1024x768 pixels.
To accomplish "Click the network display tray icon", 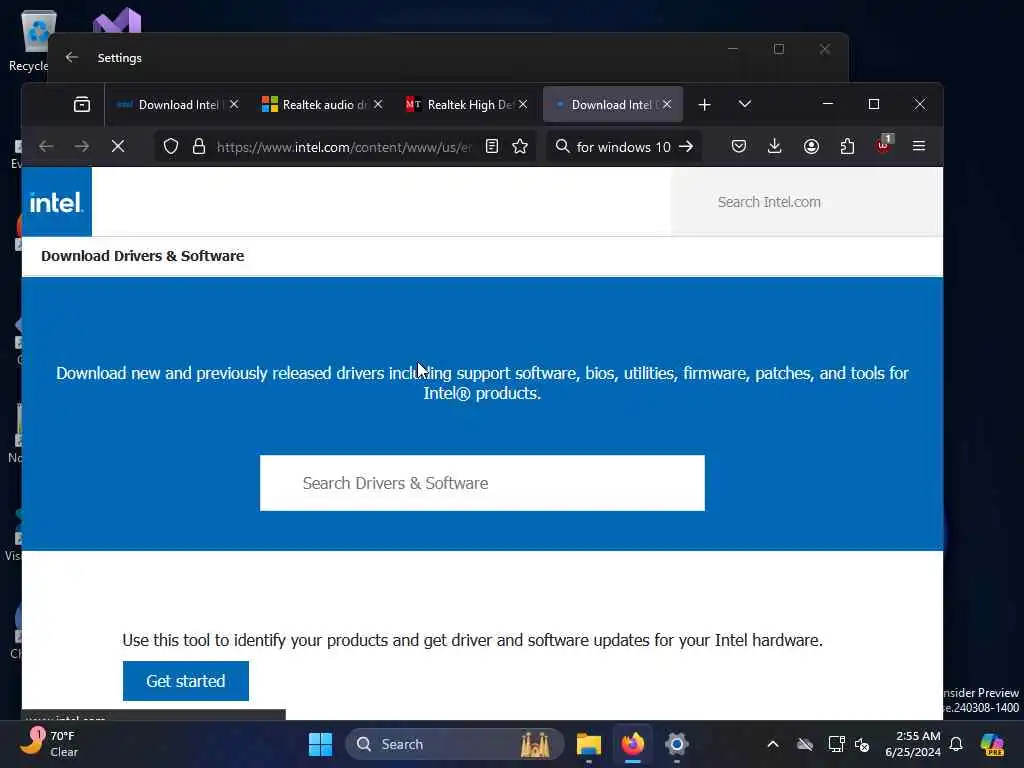I will coord(836,744).
